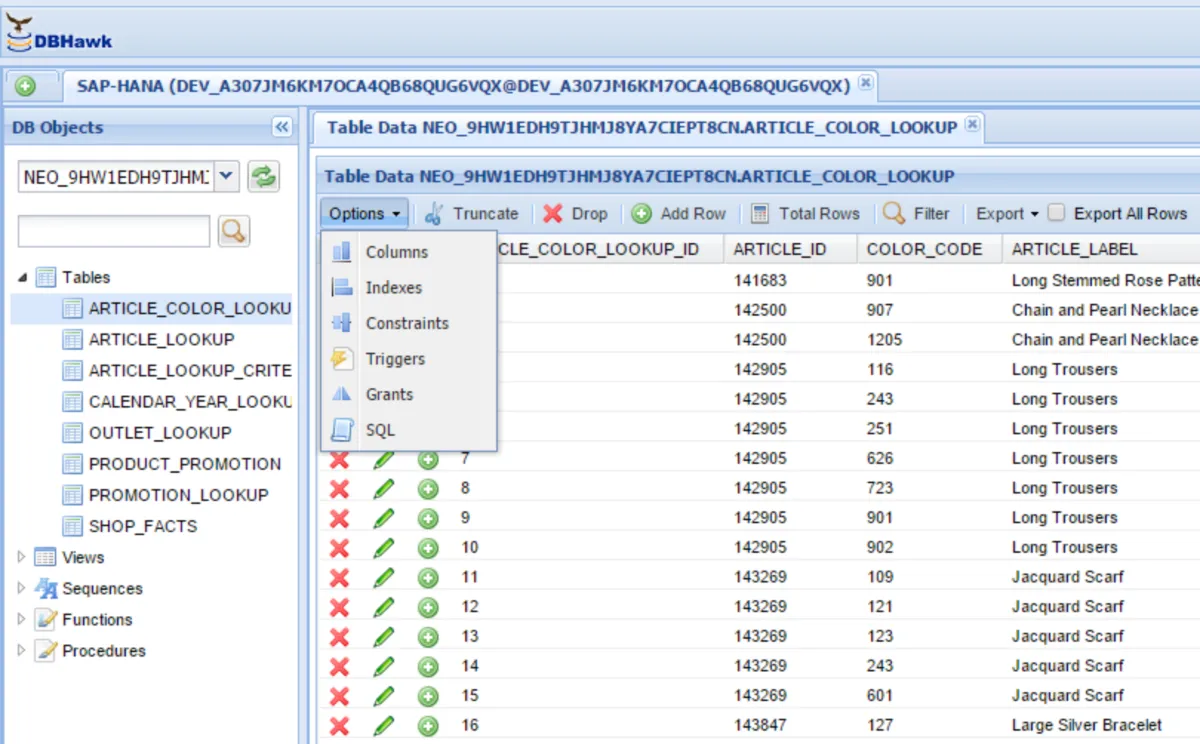Click red delete icon for row 10
Image resolution: width=1200 pixels, height=744 pixels.
pyautogui.click(x=340, y=547)
